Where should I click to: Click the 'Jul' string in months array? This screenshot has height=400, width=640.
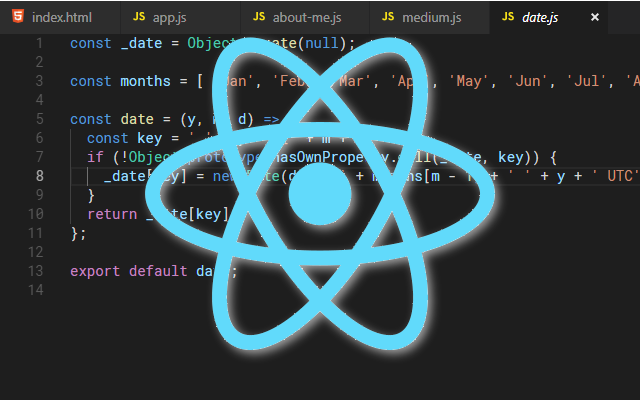[587, 81]
